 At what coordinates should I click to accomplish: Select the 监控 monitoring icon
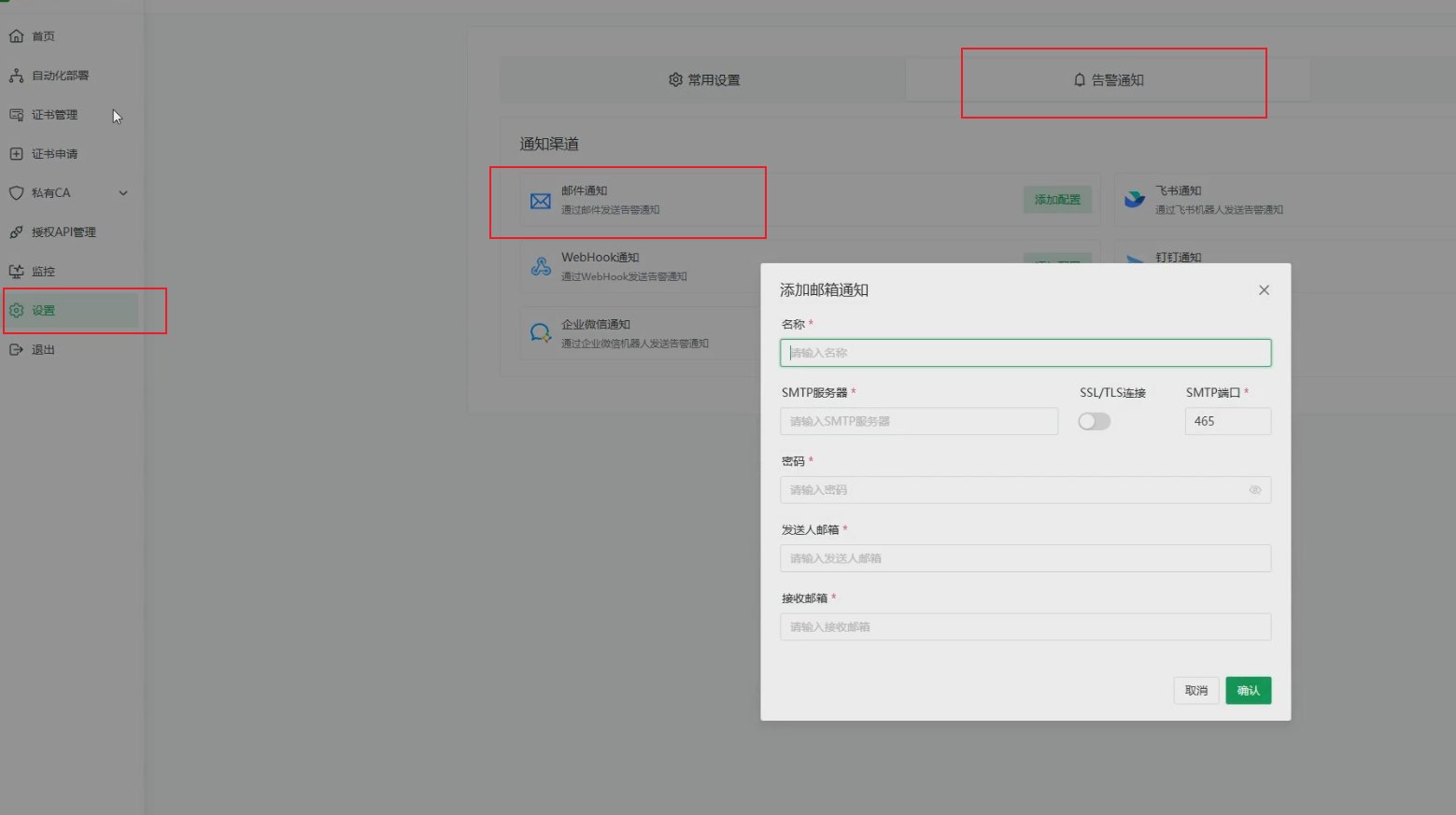(16, 271)
